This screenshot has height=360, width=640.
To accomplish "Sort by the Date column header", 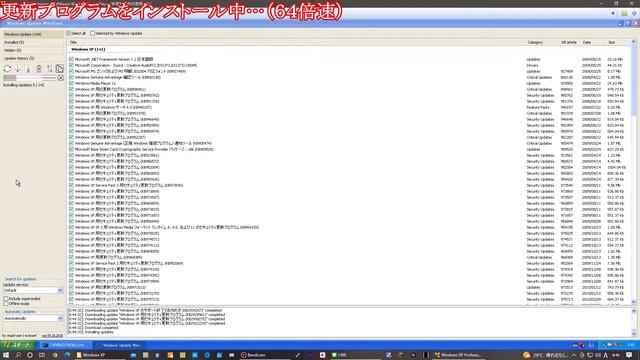I will pyautogui.click(x=593, y=42).
